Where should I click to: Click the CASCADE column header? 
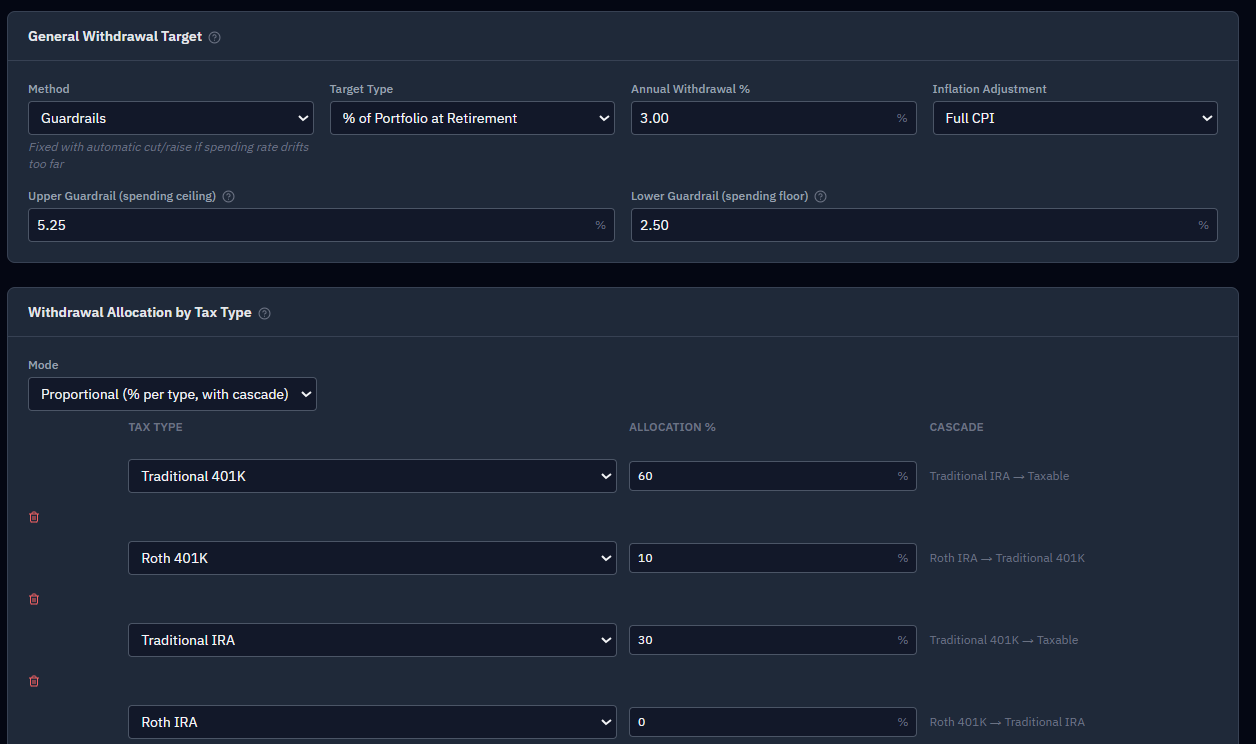click(956, 427)
